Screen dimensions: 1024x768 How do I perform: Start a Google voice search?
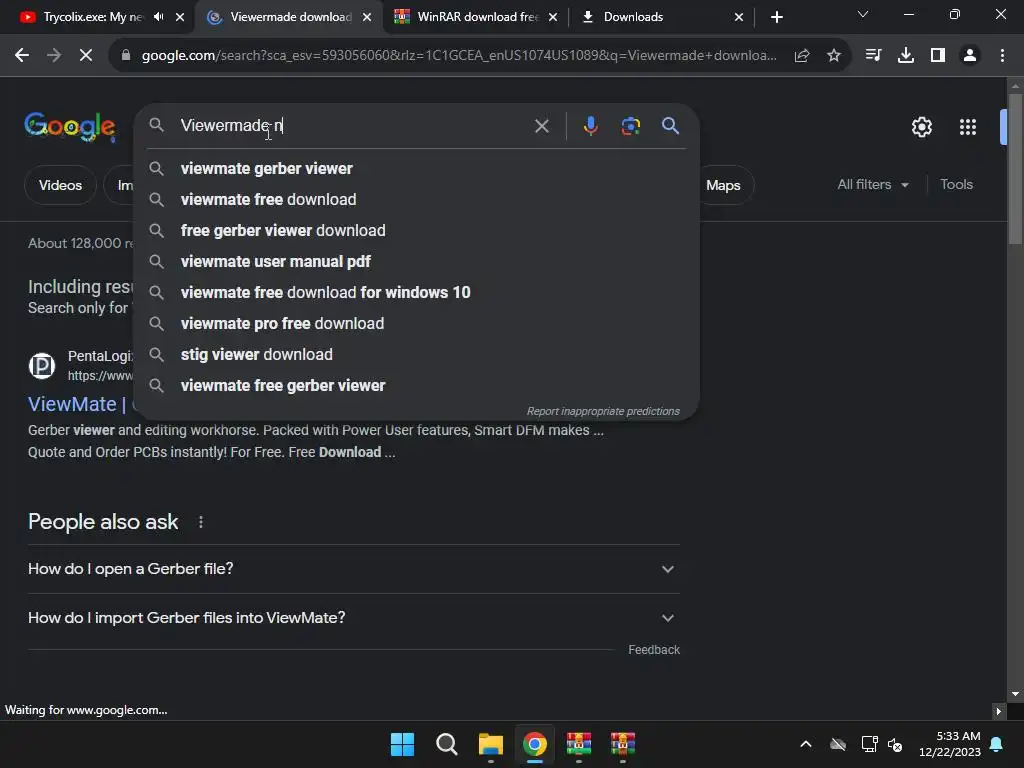click(590, 125)
